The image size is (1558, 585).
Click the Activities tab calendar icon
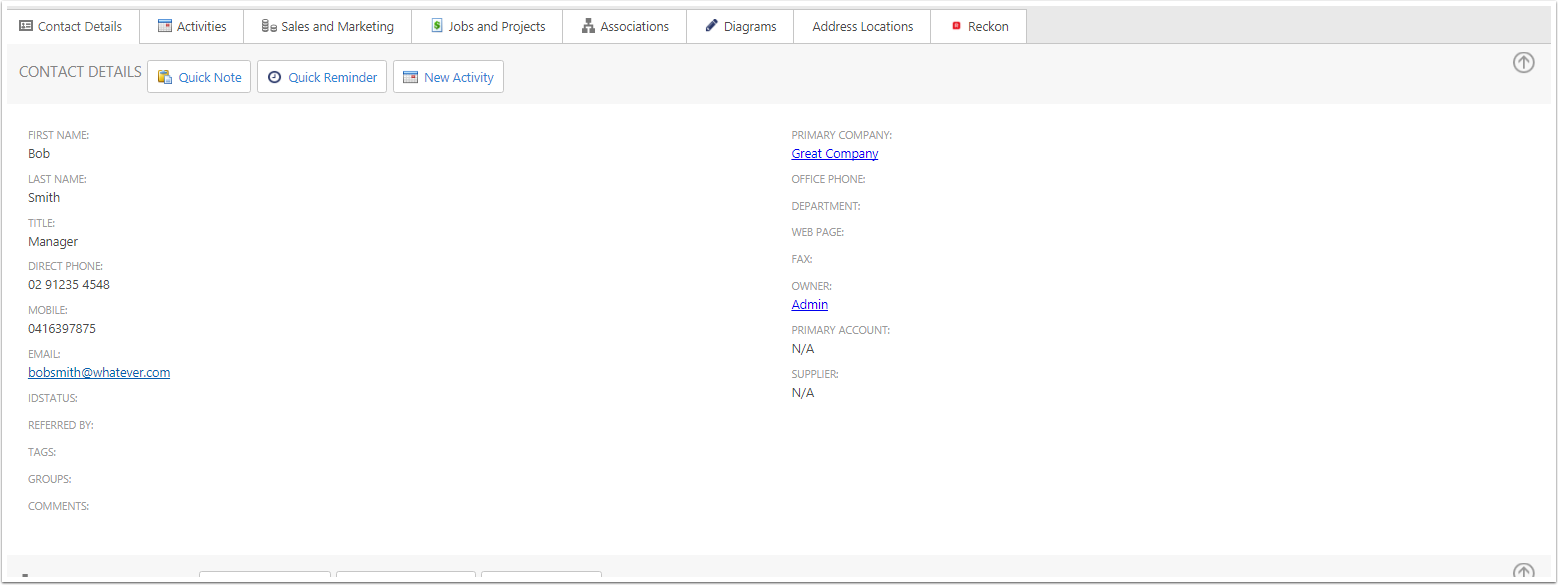165,26
